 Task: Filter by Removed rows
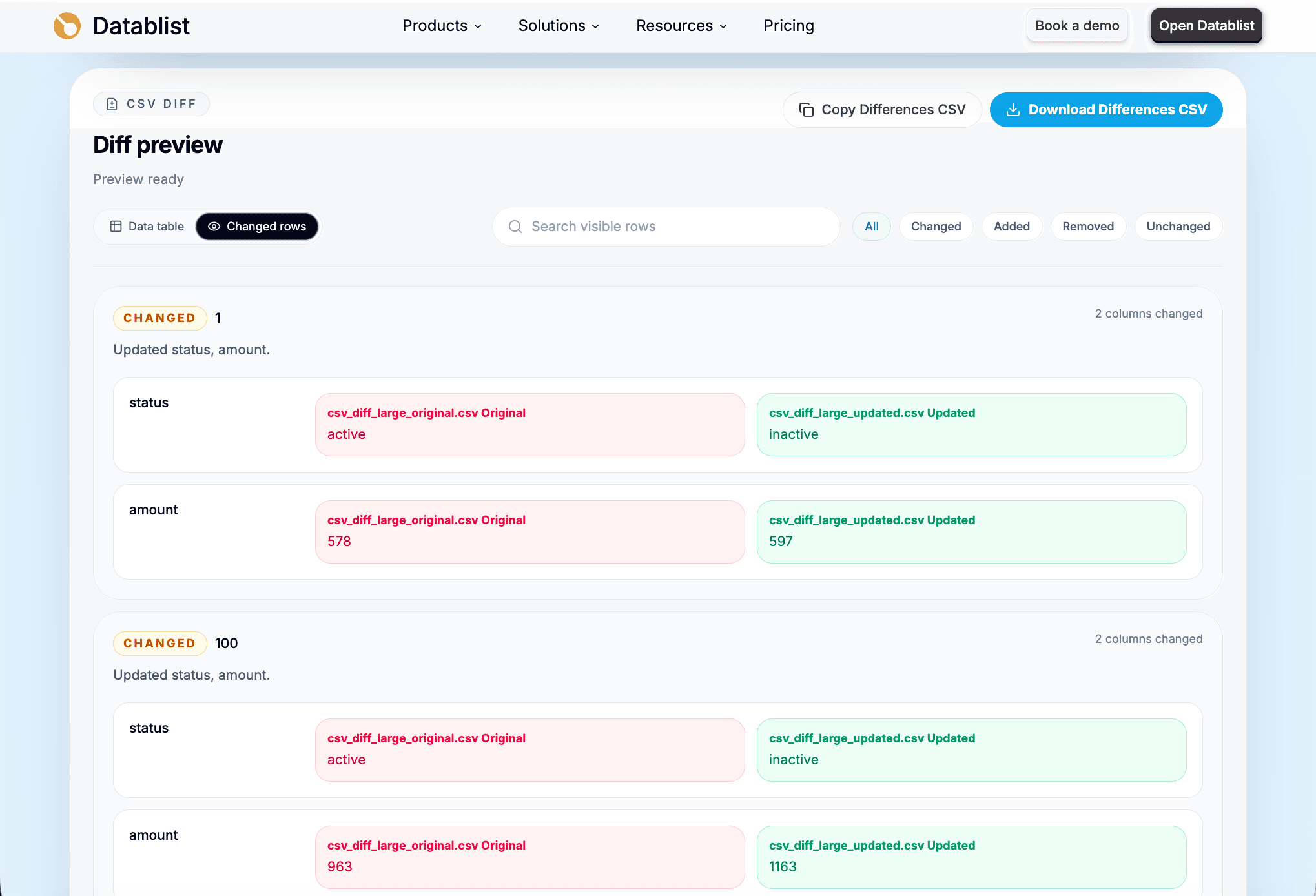pos(1088,227)
